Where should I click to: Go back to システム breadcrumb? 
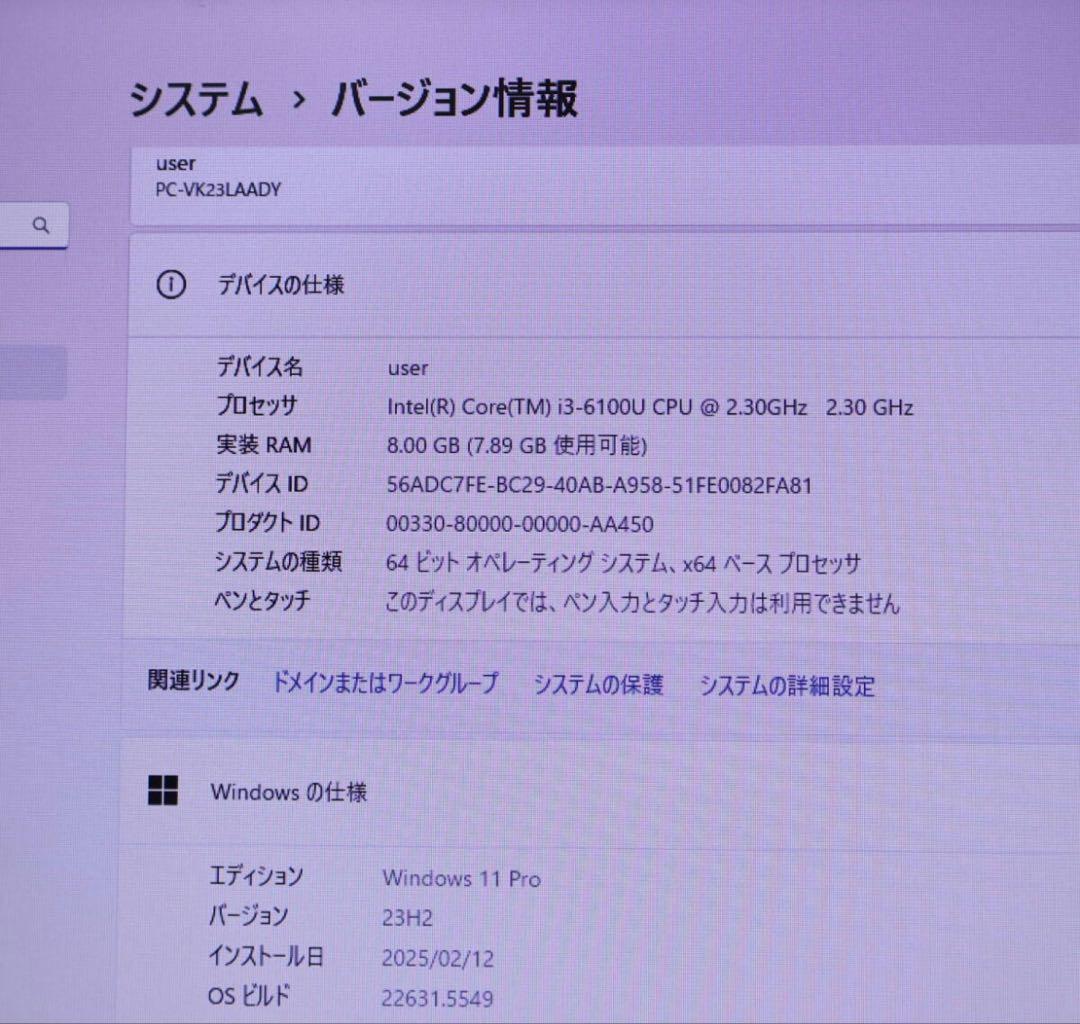196,98
